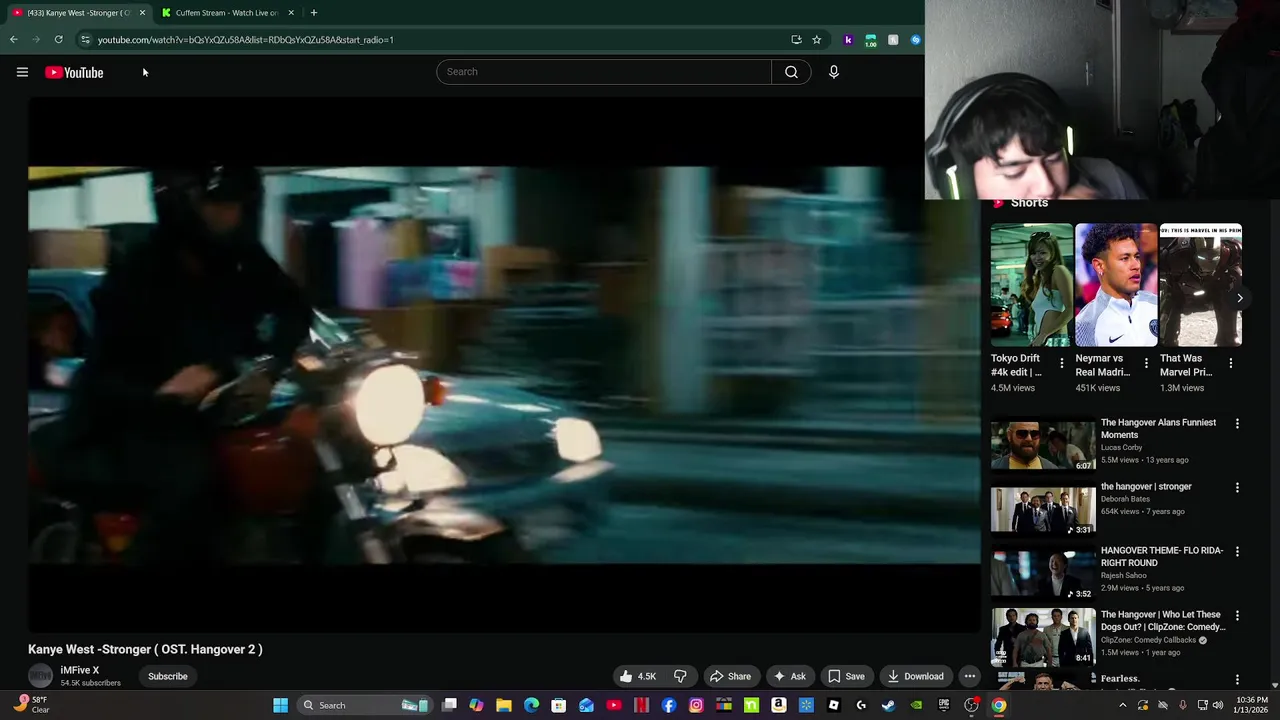This screenshot has width=1280, height=720.
Task: Open options for That Was Marvel short
Action: tap(1231, 364)
